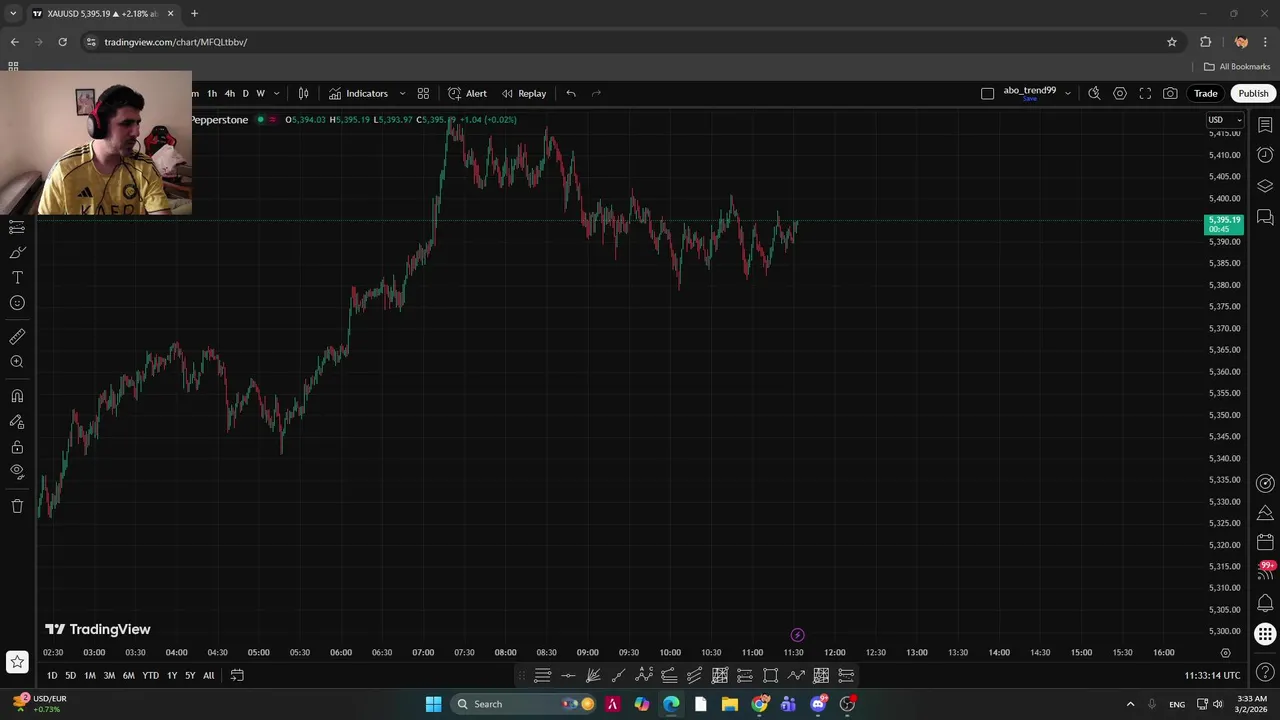
Task: Set range to 5D
Action: click(x=70, y=675)
